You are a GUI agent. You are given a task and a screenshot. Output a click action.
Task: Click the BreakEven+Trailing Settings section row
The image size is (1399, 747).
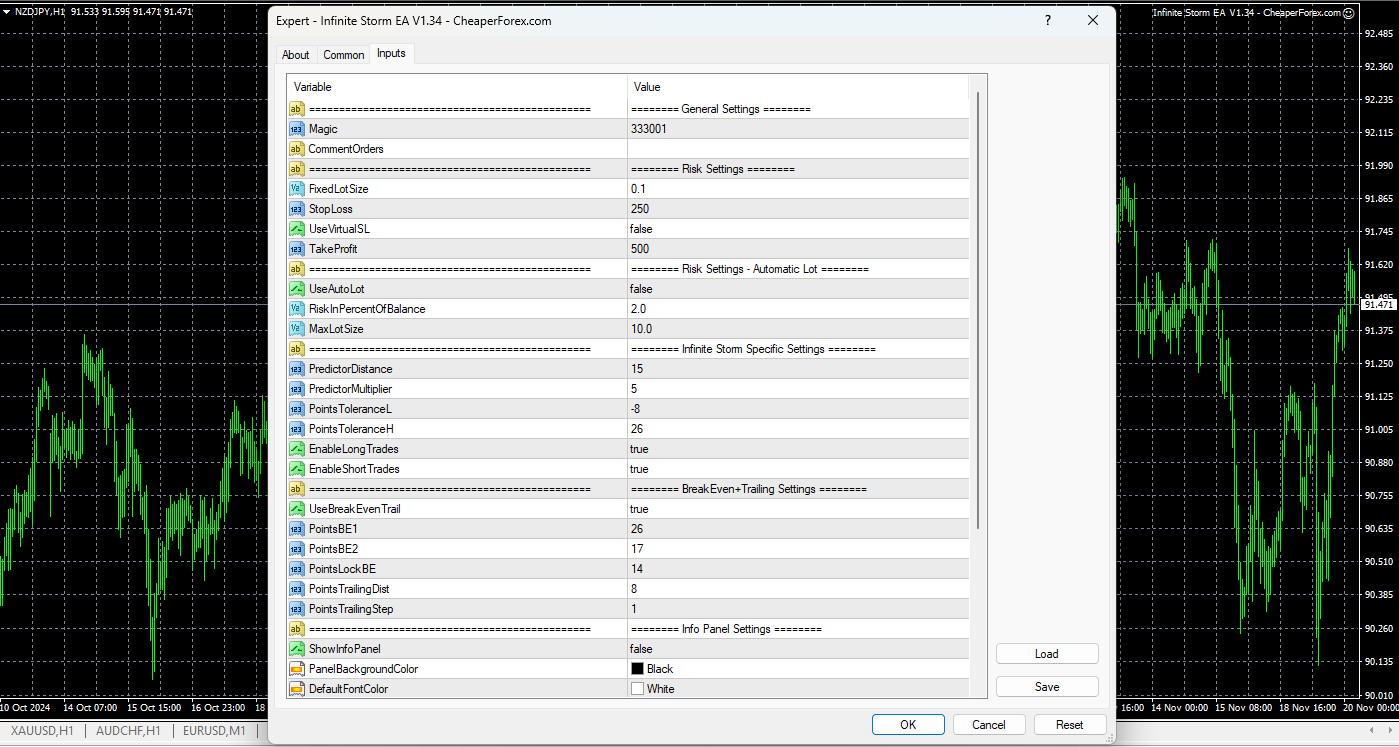click(x=628, y=489)
